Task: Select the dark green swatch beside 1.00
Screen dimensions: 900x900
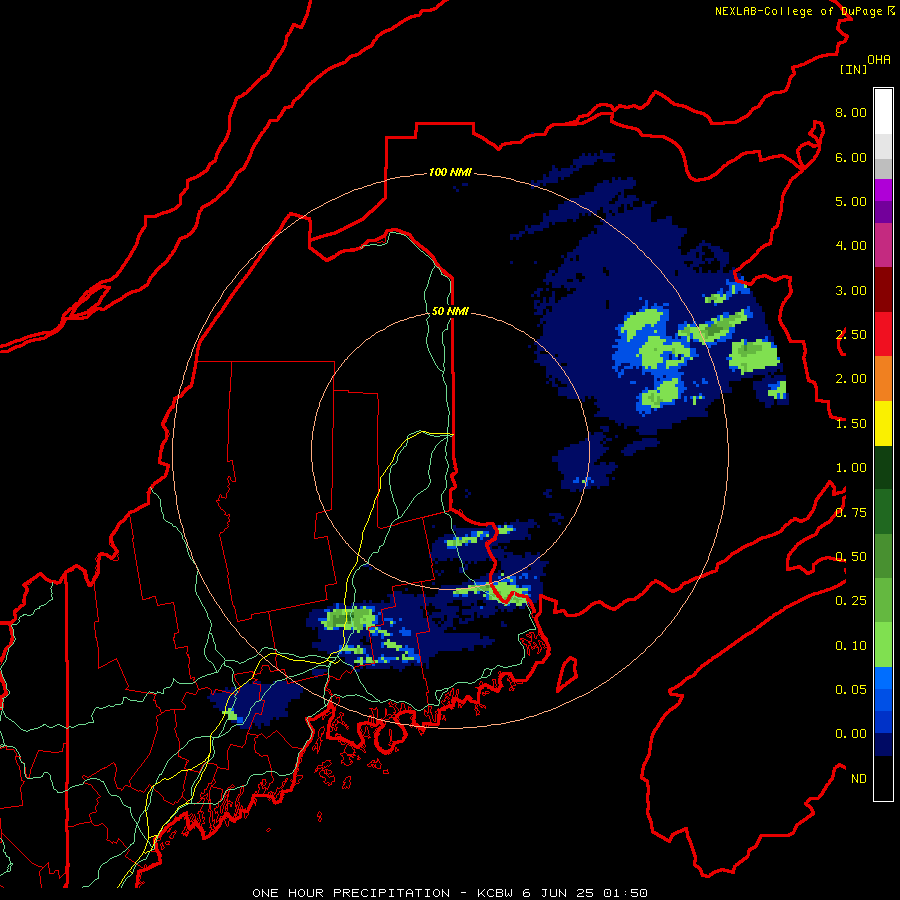Action: (x=883, y=467)
